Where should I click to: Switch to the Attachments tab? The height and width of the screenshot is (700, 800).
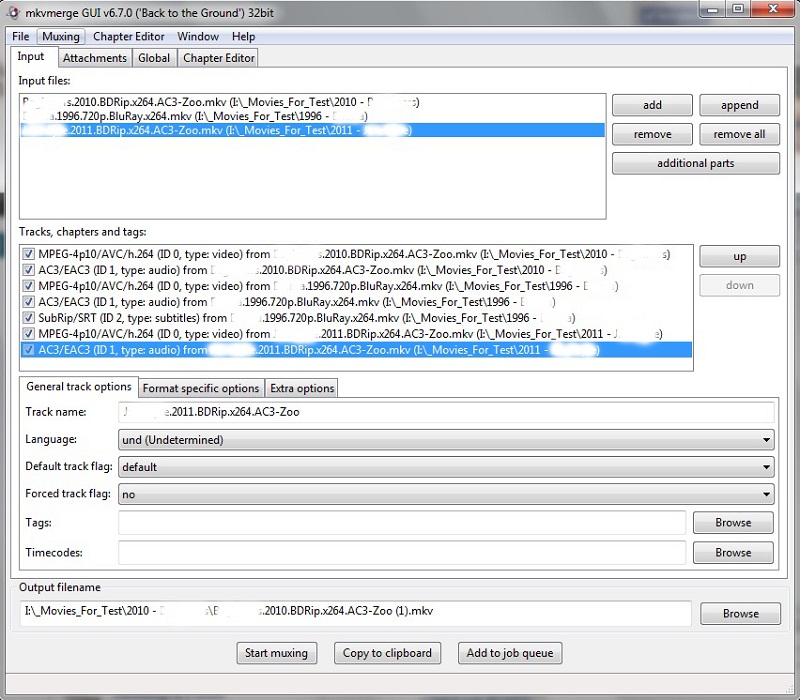(x=95, y=58)
